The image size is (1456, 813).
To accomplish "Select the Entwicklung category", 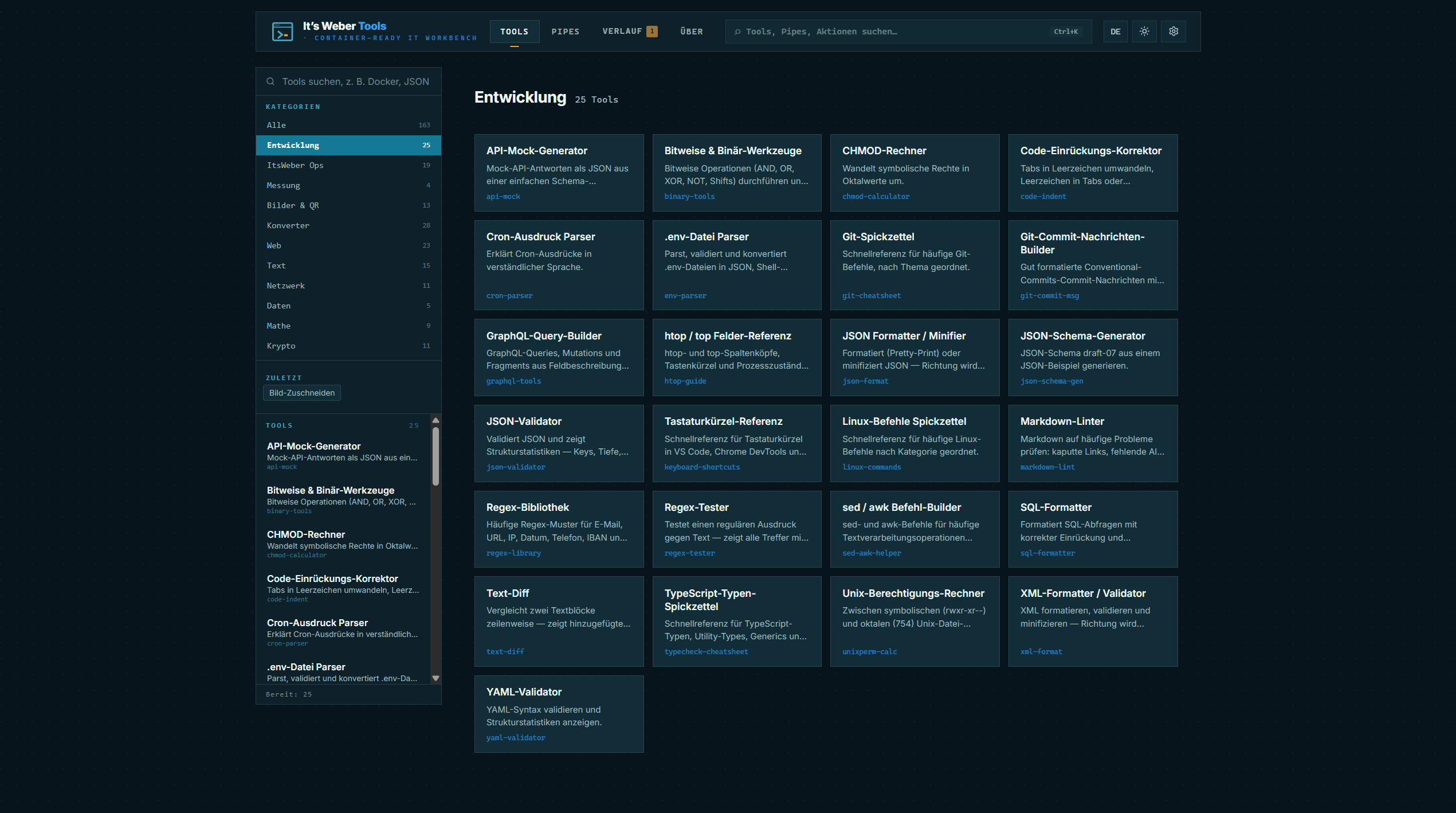I will [x=348, y=145].
